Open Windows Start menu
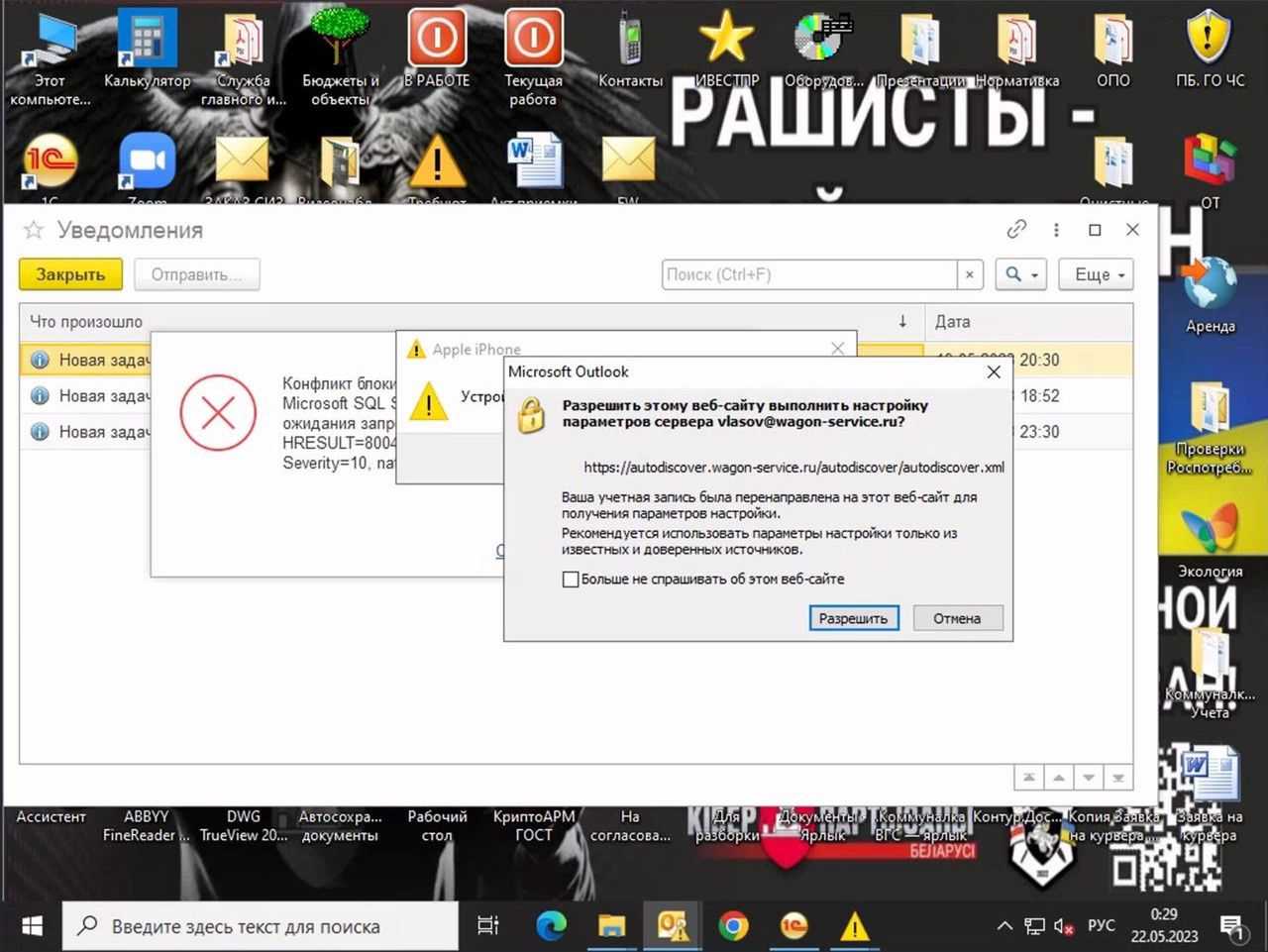Image resolution: width=1268 pixels, height=952 pixels. (32, 926)
